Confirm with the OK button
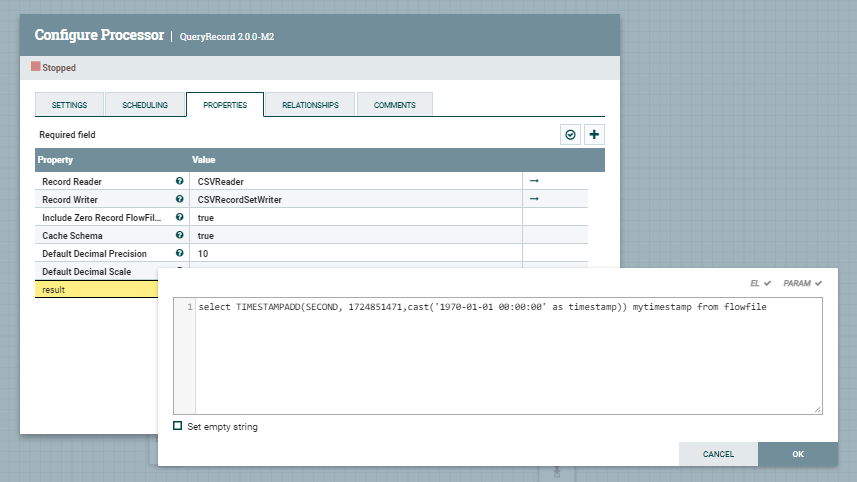 798,454
